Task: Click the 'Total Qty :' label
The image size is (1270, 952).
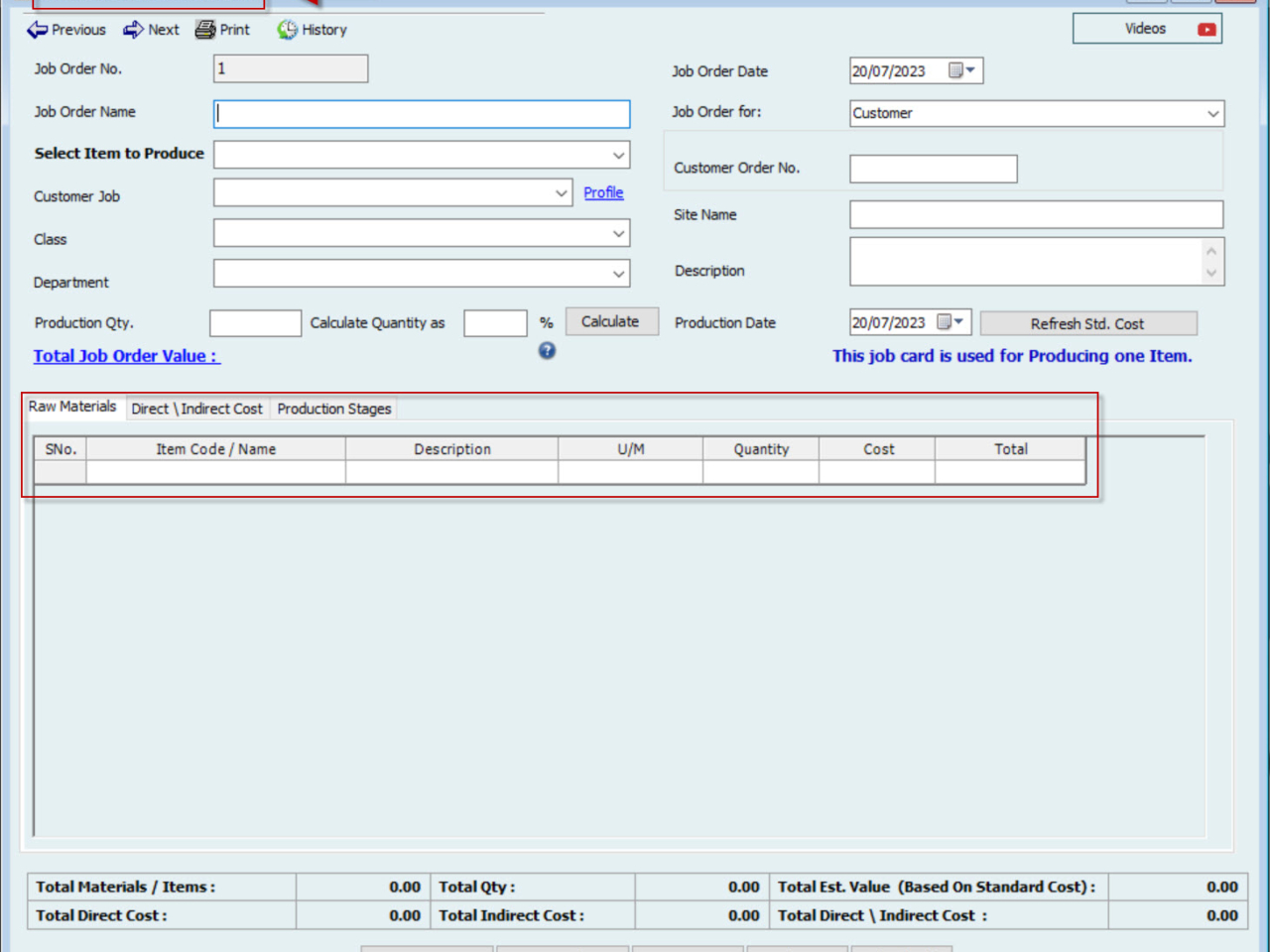Action: [477, 888]
